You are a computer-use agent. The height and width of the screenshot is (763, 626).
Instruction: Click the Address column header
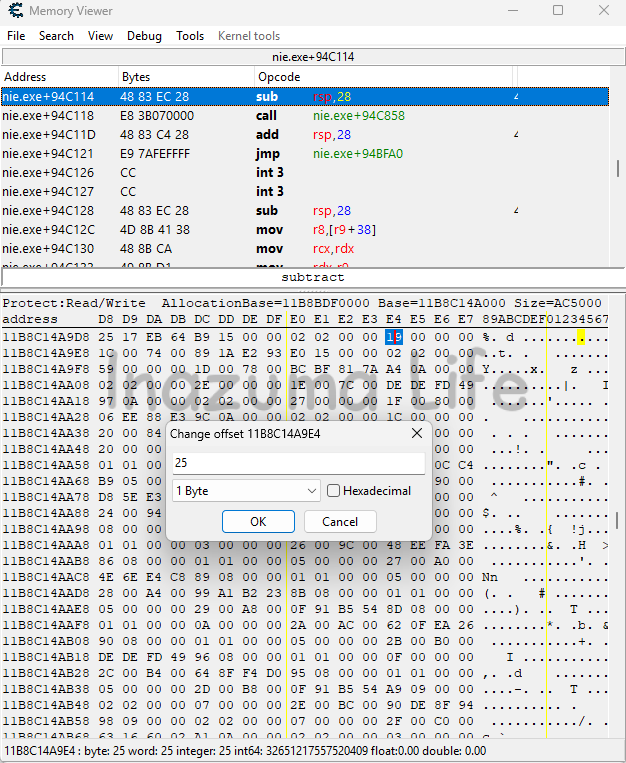pyautogui.click(x=59, y=77)
